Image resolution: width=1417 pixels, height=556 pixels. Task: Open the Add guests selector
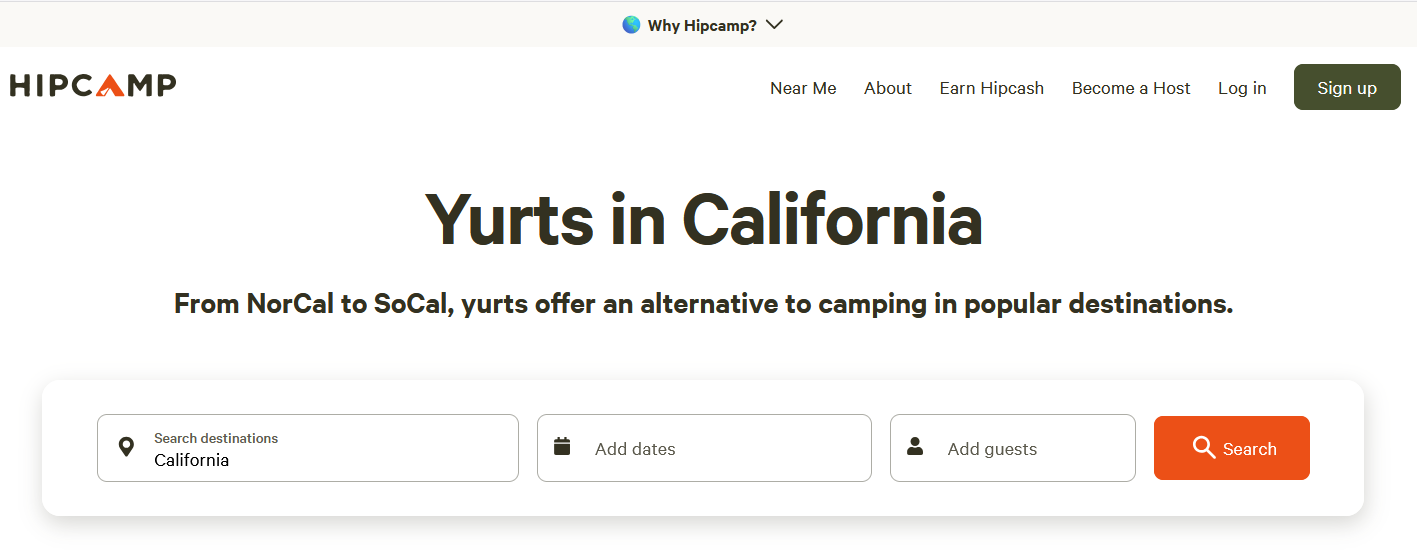point(1013,448)
